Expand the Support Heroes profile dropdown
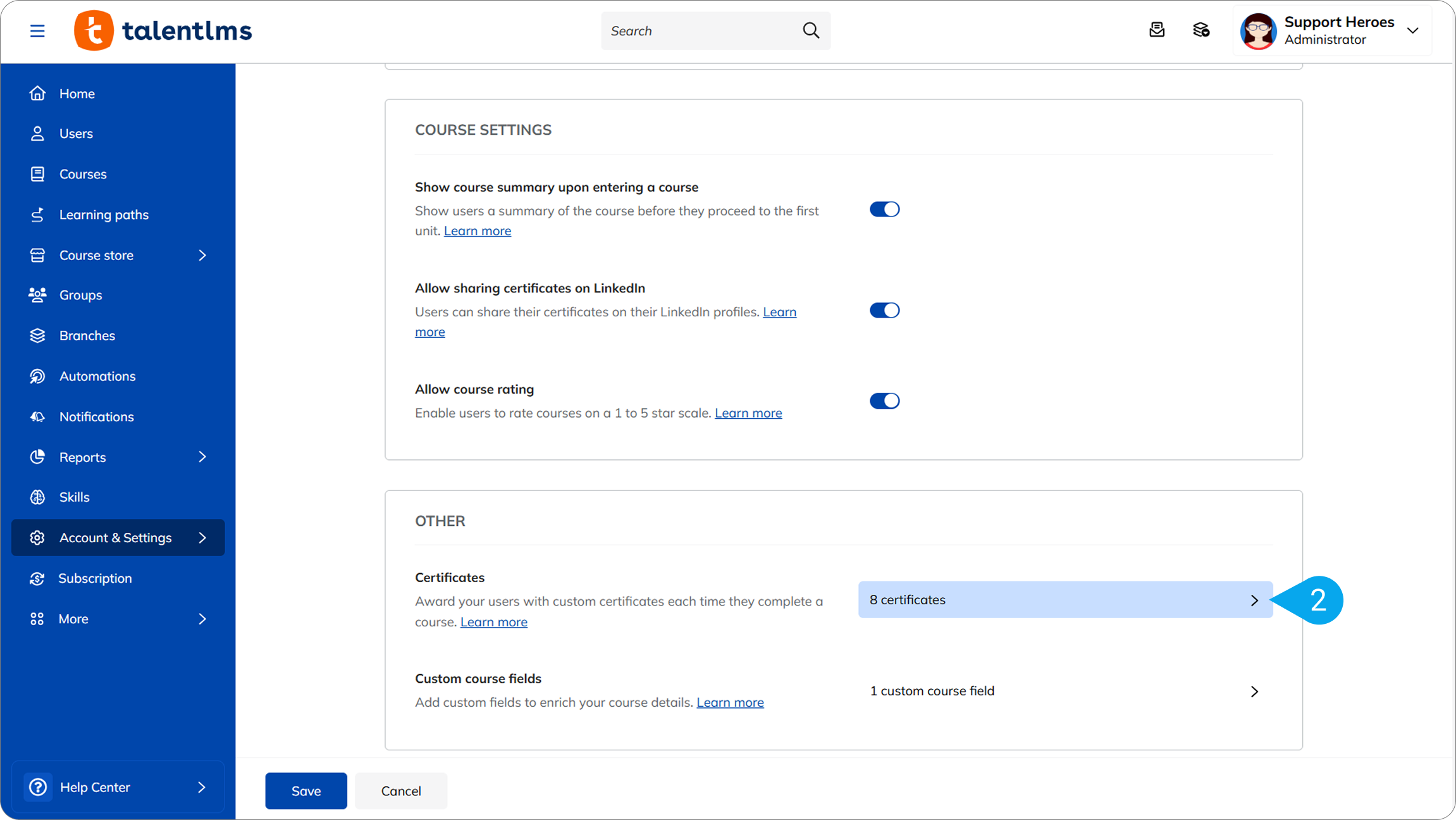The height and width of the screenshot is (820, 1456). pyautogui.click(x=1412, y=30)
